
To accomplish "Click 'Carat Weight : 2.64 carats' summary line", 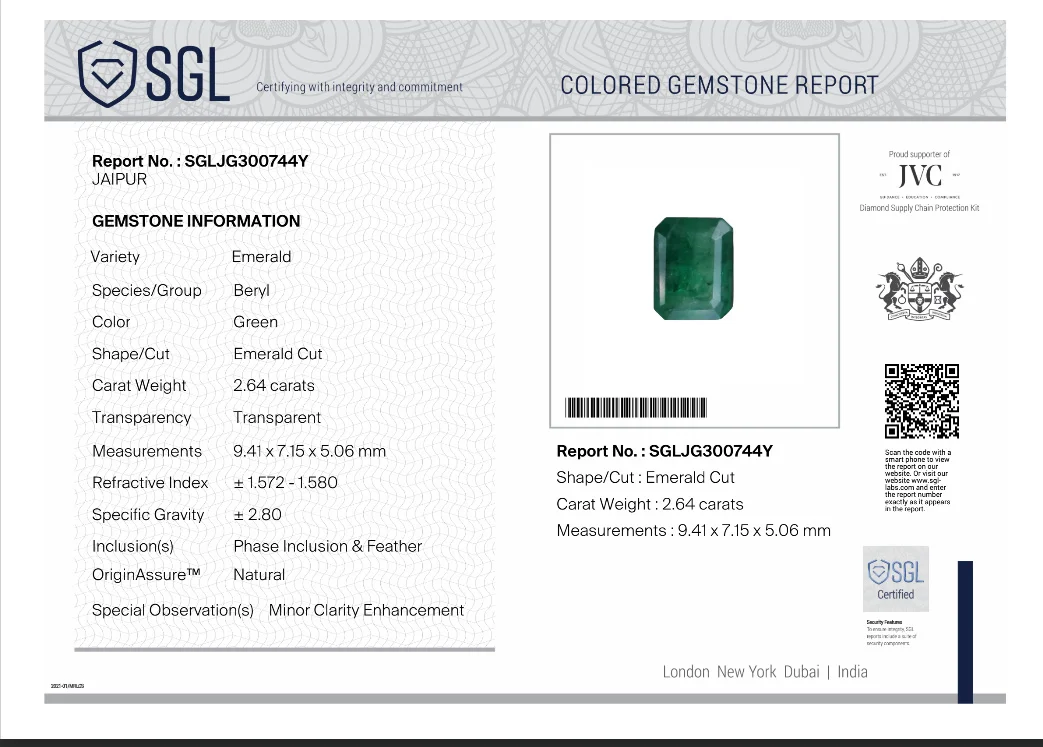I will point(650,504).
